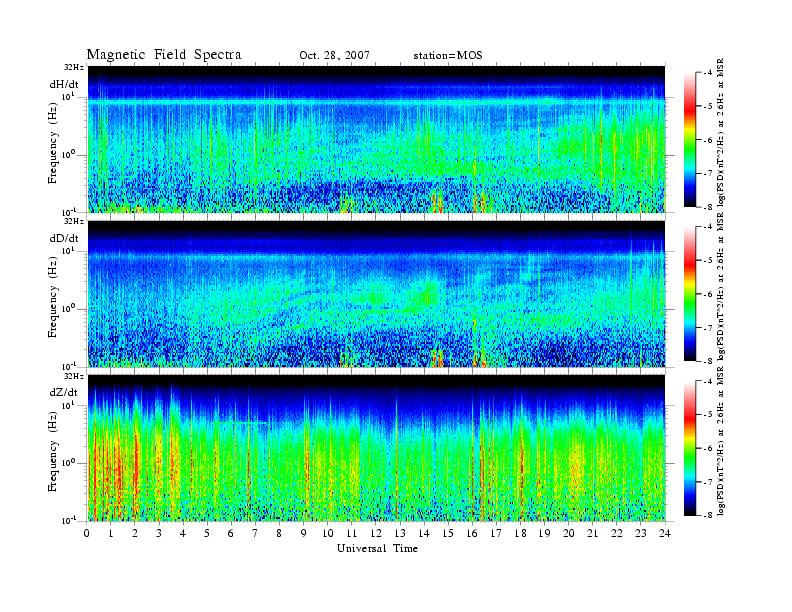Click the dZ/dt spectrogram plot area
Image resolution: width=792 pixels, height=612 pixels.
coord(376,447)
